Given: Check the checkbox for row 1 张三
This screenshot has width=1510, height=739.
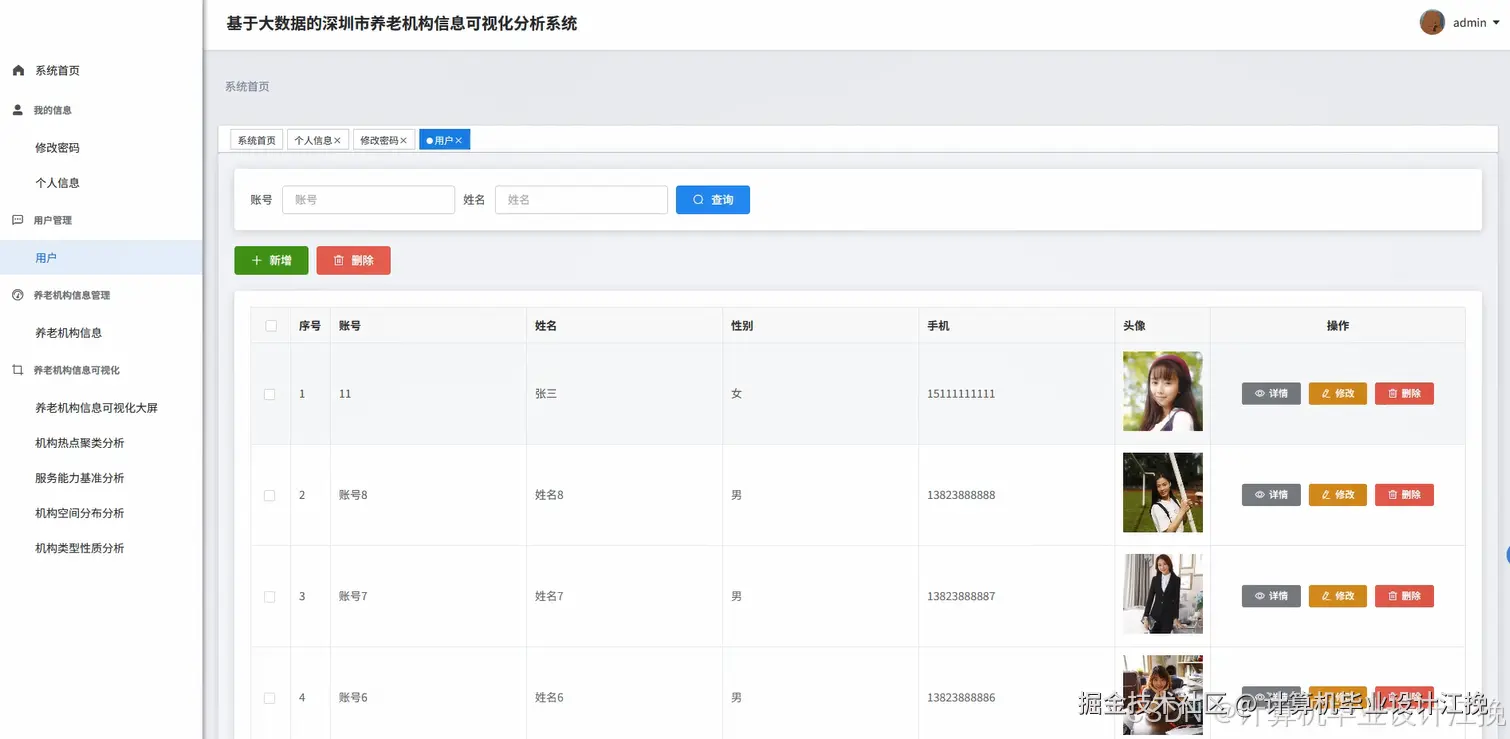Looking at the screenshot, I should coord(270,394).
